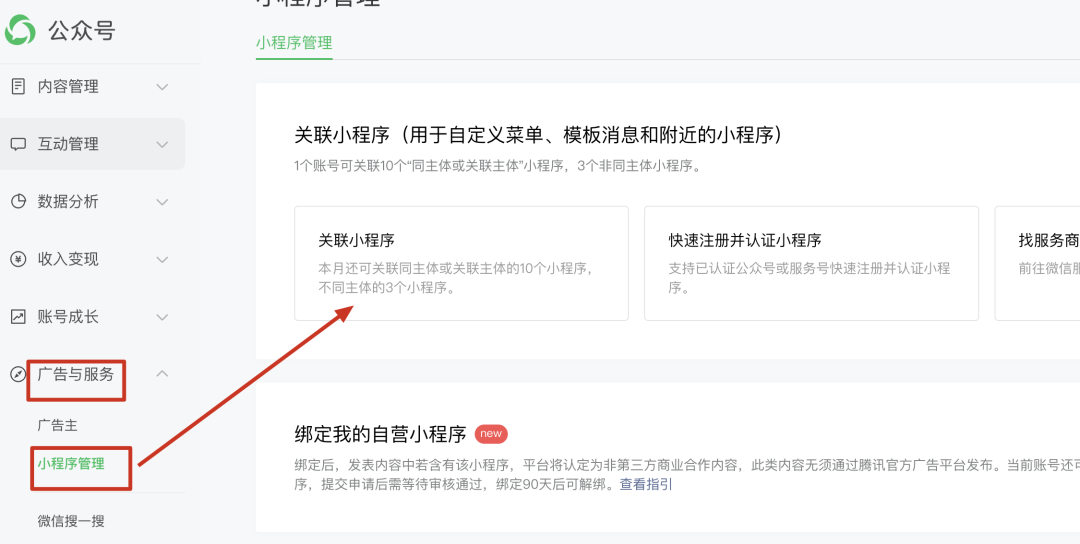Expand the 收入变现 chevron
The height and width of the screenshot is (544, 1080).
pyautogui.click(x=162, y=260)
